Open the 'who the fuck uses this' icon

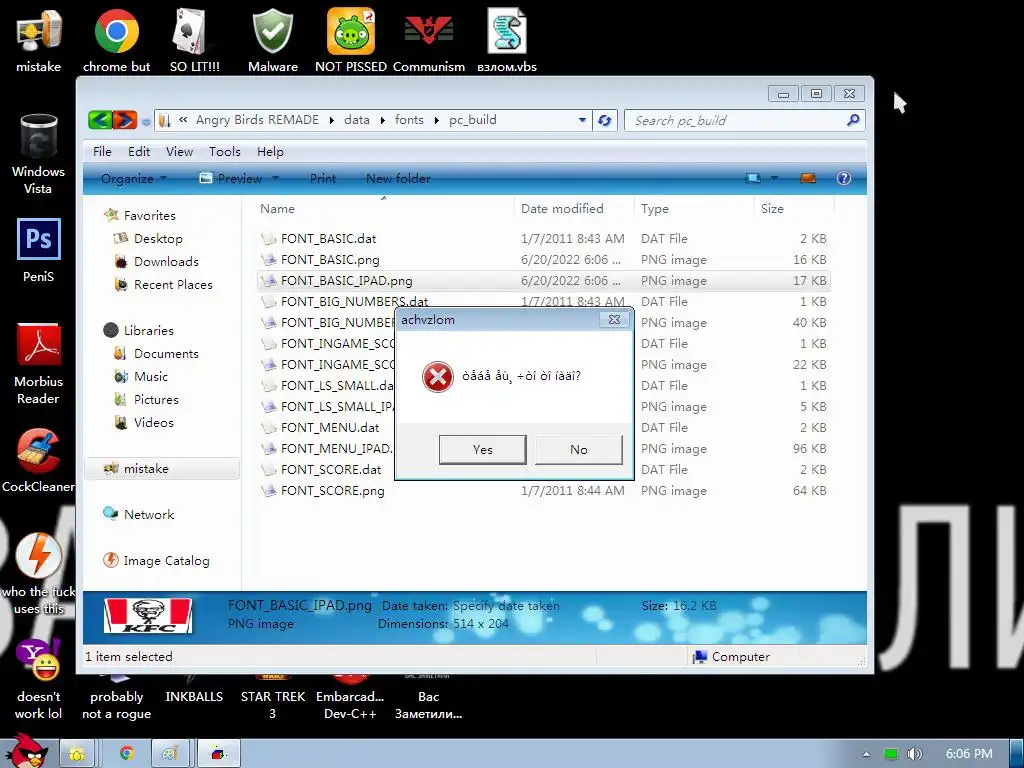[x=38, y=555]
